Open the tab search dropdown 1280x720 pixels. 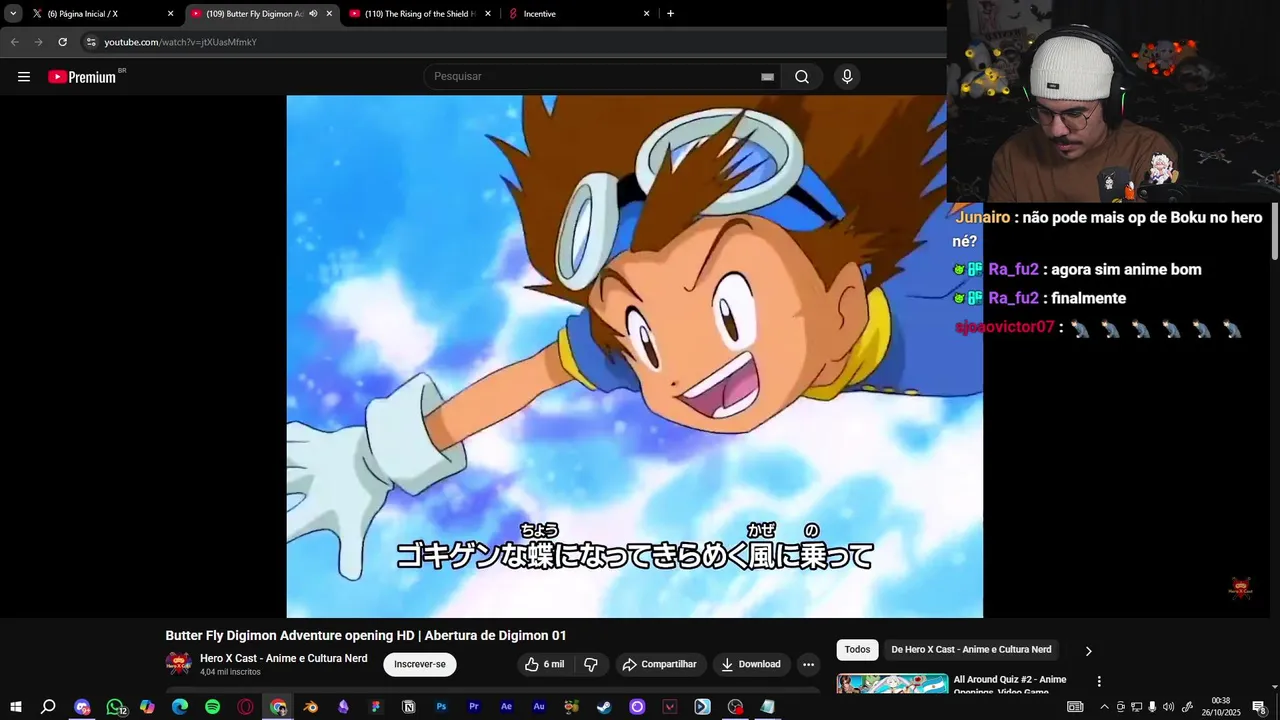tap(13, 14)
